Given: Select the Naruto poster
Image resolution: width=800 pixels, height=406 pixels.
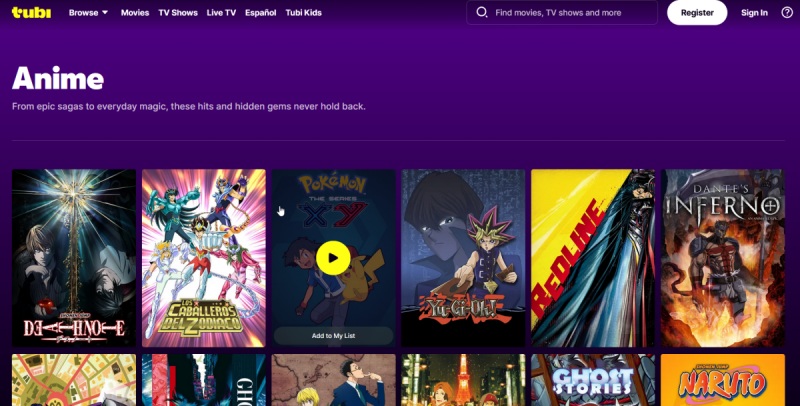Looking at the screenshot, I should pos(722,380).
